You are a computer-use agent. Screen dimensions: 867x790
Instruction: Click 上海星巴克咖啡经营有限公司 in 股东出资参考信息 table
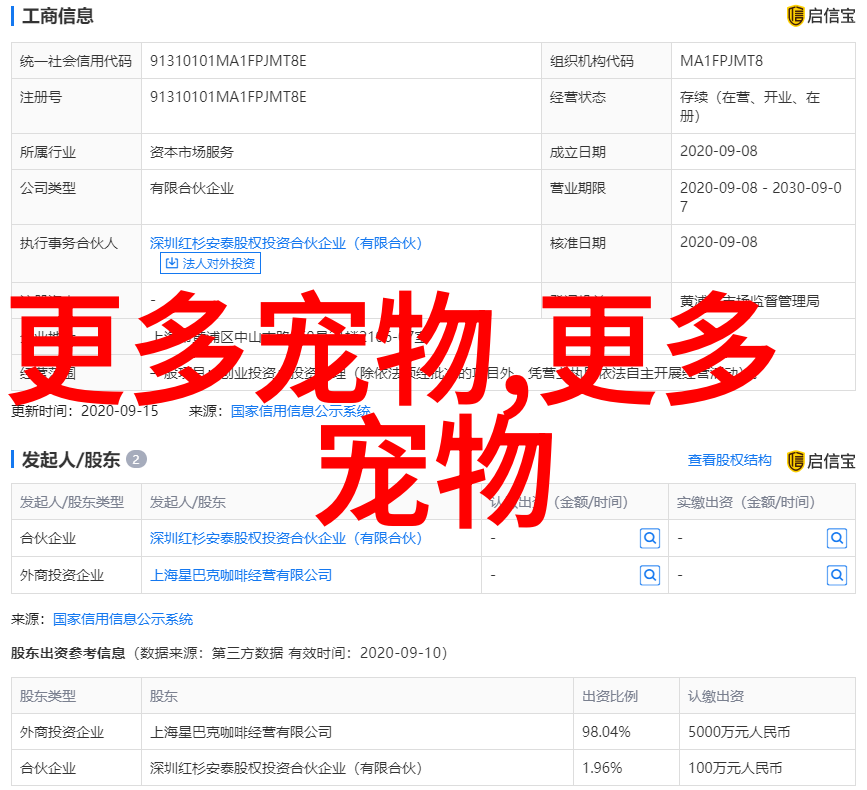(241, 732)
